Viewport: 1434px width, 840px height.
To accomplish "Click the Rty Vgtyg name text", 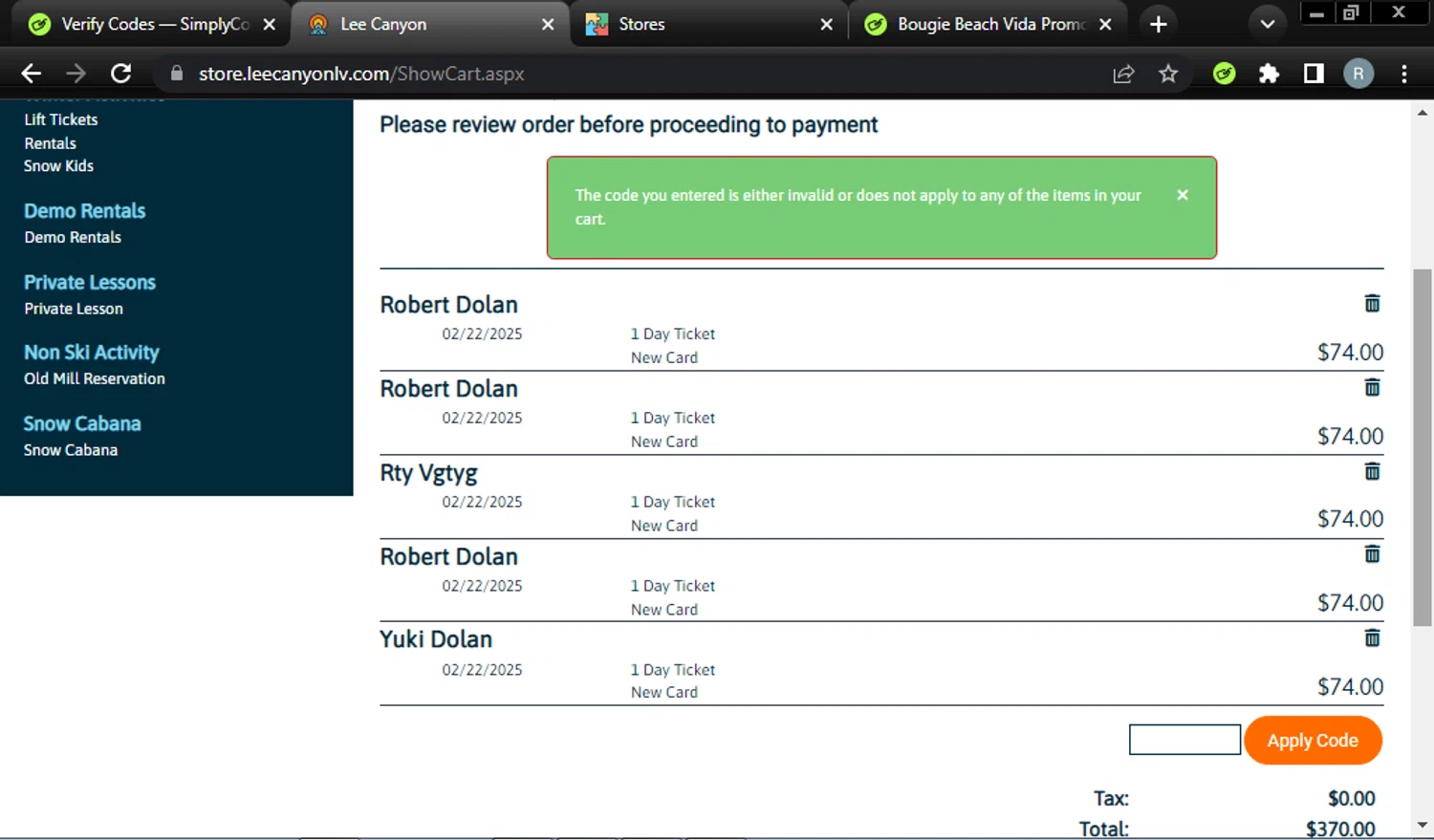I will pyautogui.click(x=428, y=473).
